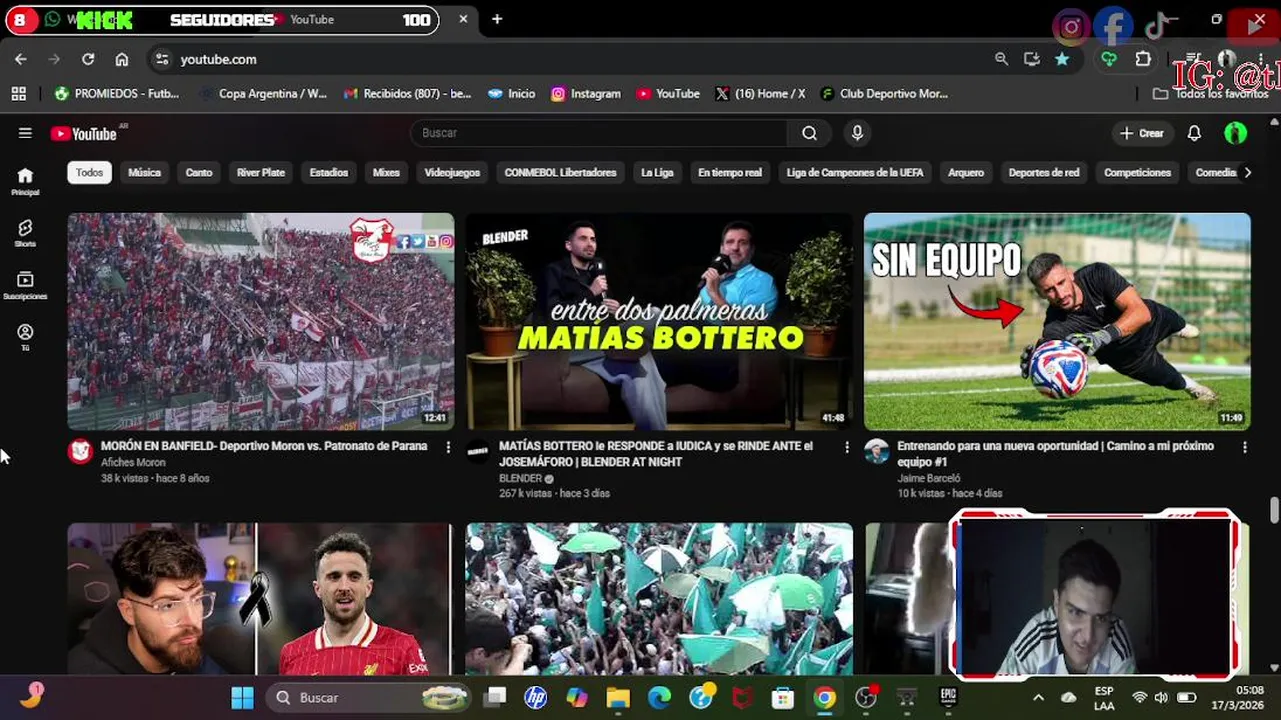
Task: Open the Chrome zoom magnifier icon
Action: pos(1001,59)
